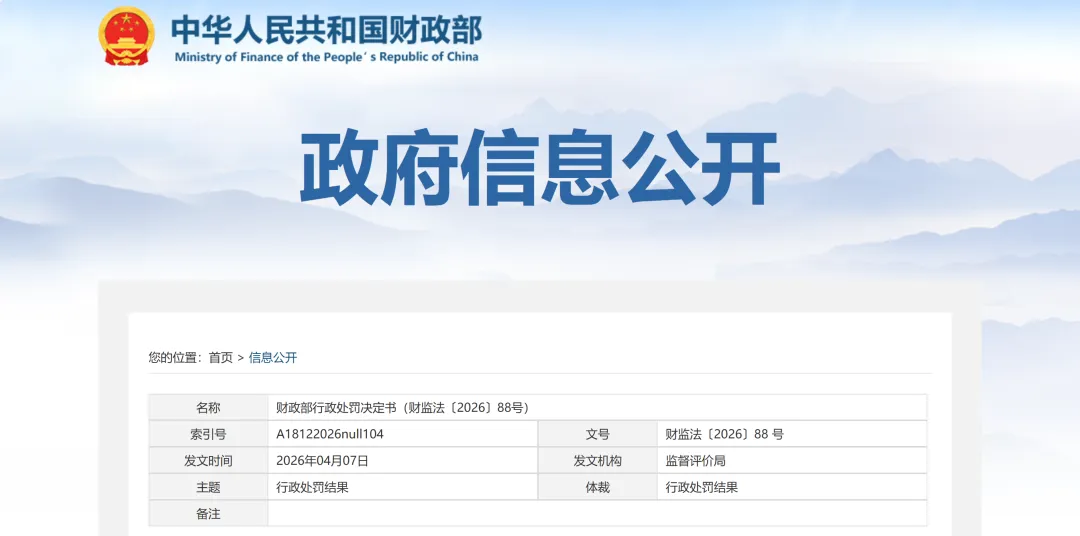Click the 您的位置 breadcrumb label
This screenshot has width=1080, height=536.
(176, 358)
